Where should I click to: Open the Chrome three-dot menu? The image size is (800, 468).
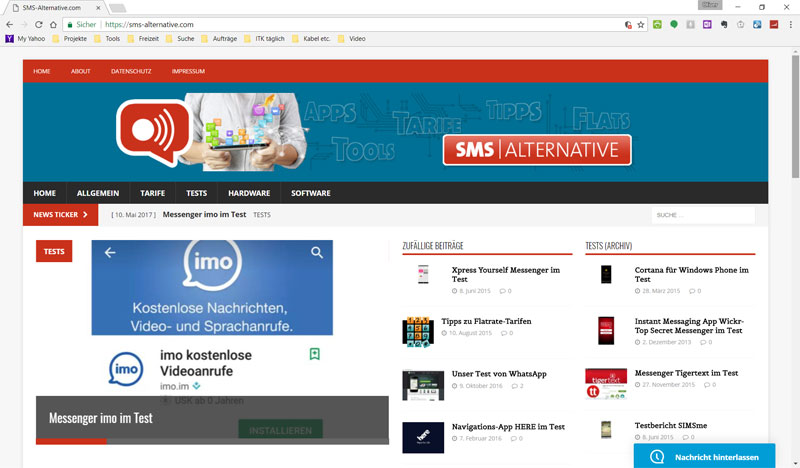tap(790, 24)
